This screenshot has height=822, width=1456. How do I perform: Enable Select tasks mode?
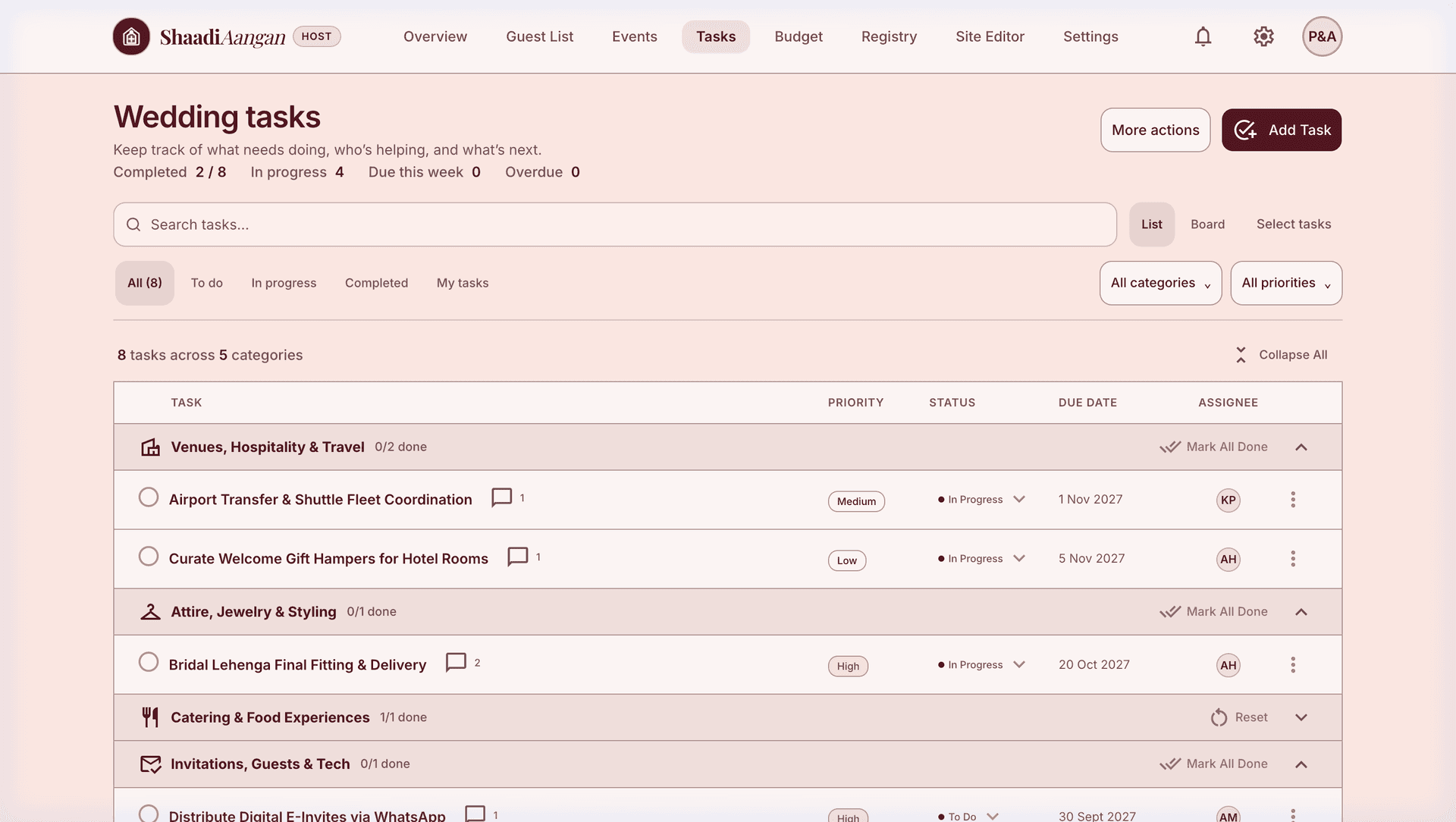coord(1294,224)
